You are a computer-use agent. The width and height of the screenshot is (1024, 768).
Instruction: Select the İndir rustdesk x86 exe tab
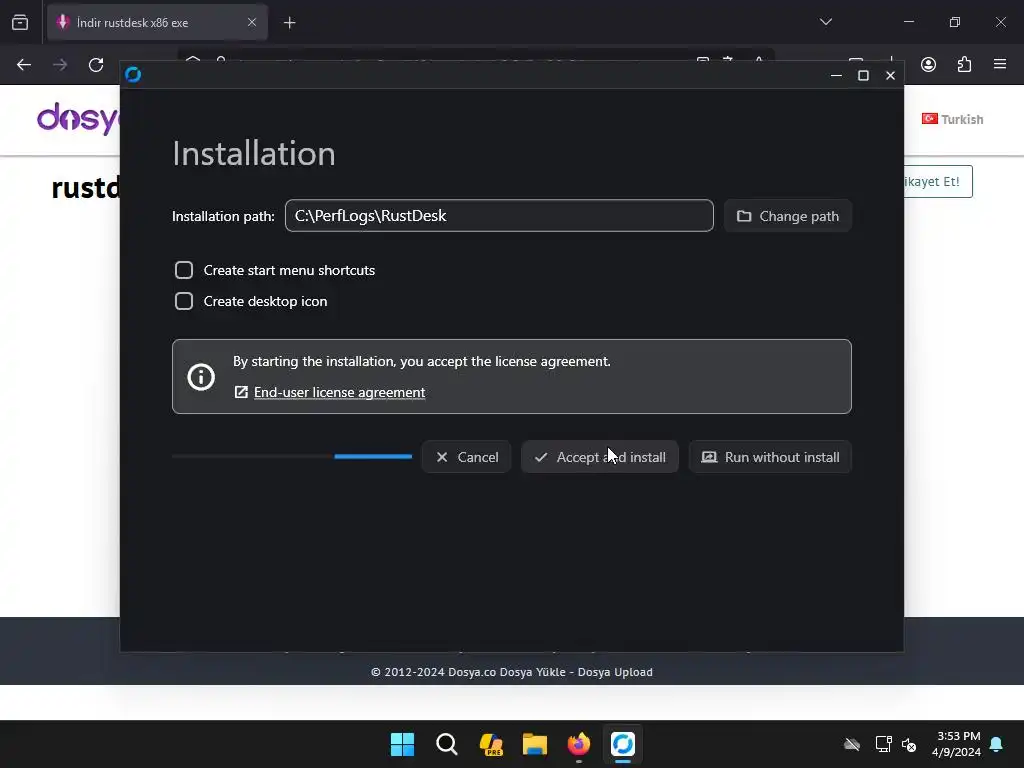coord(157,23)
